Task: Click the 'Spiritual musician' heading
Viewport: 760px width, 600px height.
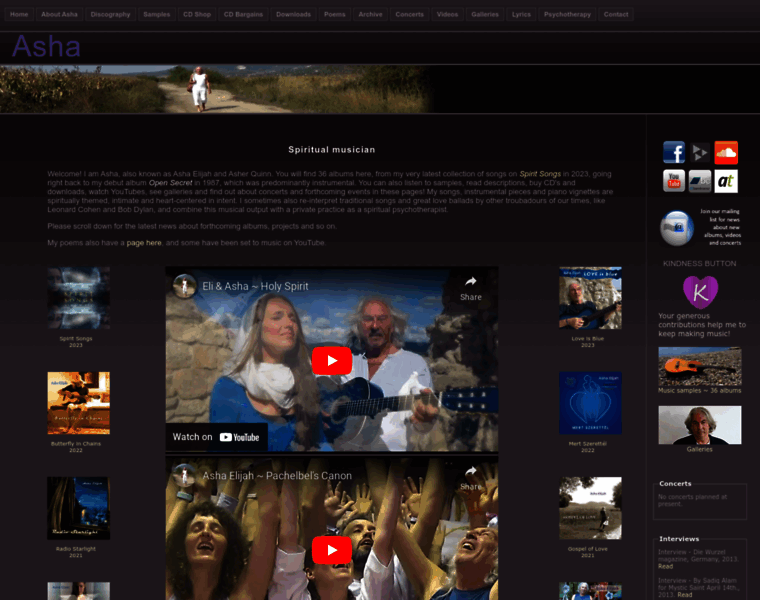Action: (332, 150)
